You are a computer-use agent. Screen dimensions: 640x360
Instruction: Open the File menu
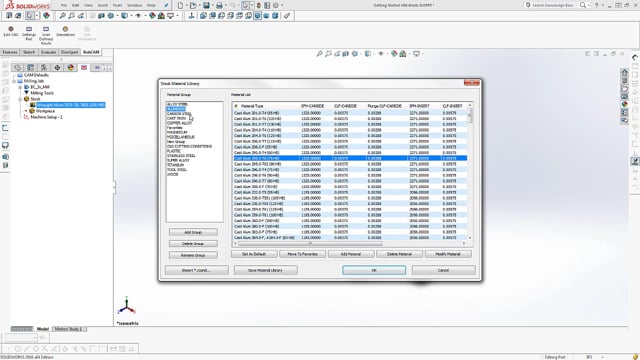click(x=64, y=5)
